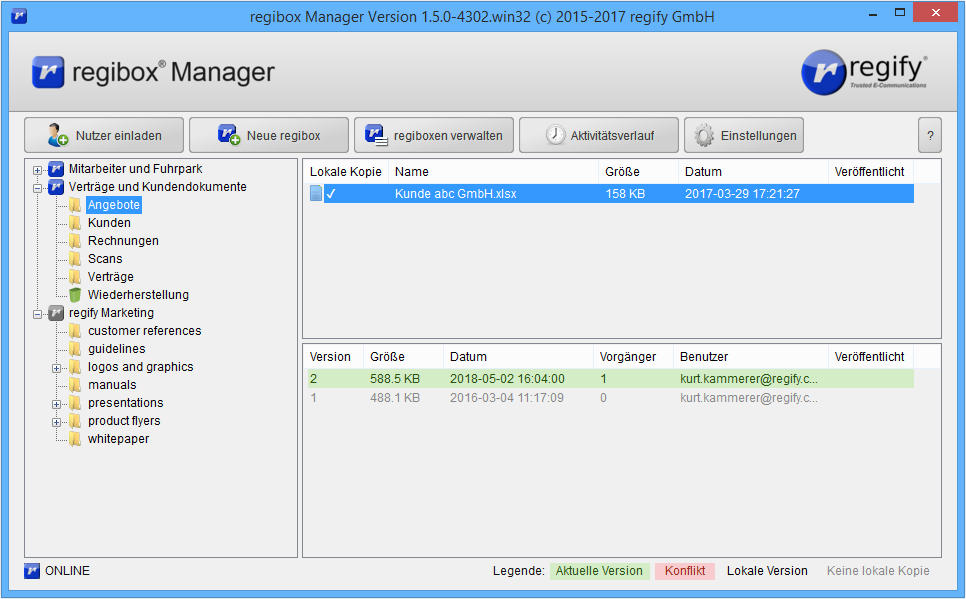Toggle local copy checkmark for Kunde abc GmbH.xlsx
This screenshot has width=966, height=599.
pos(331,194)
